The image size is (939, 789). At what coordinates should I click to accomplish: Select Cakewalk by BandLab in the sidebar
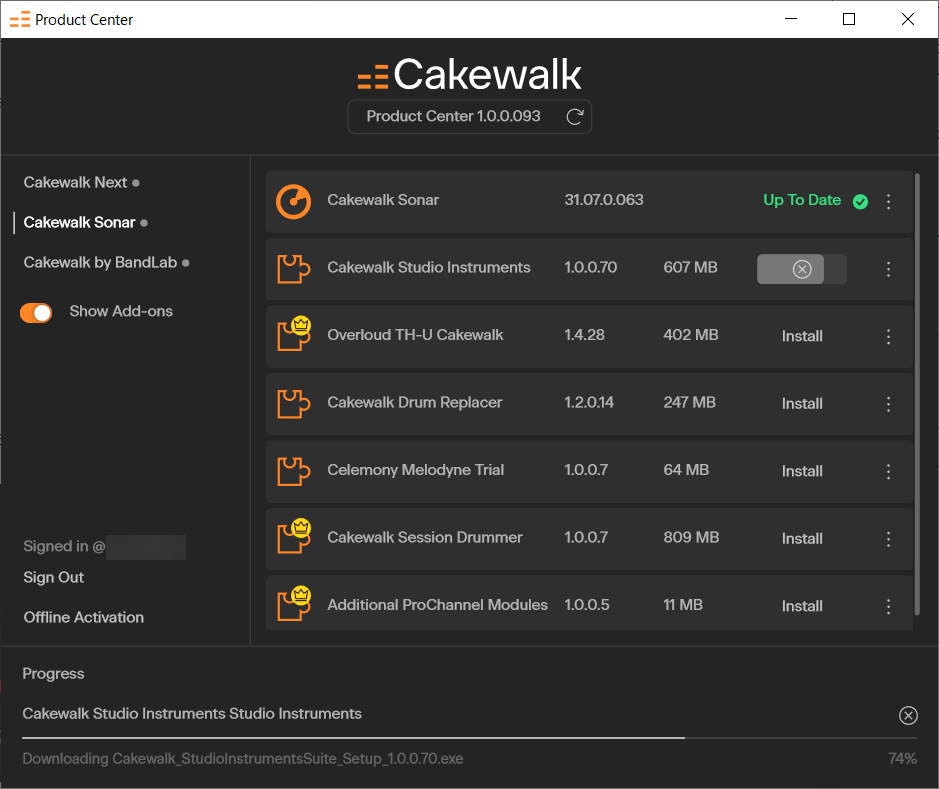click(101, 263)
